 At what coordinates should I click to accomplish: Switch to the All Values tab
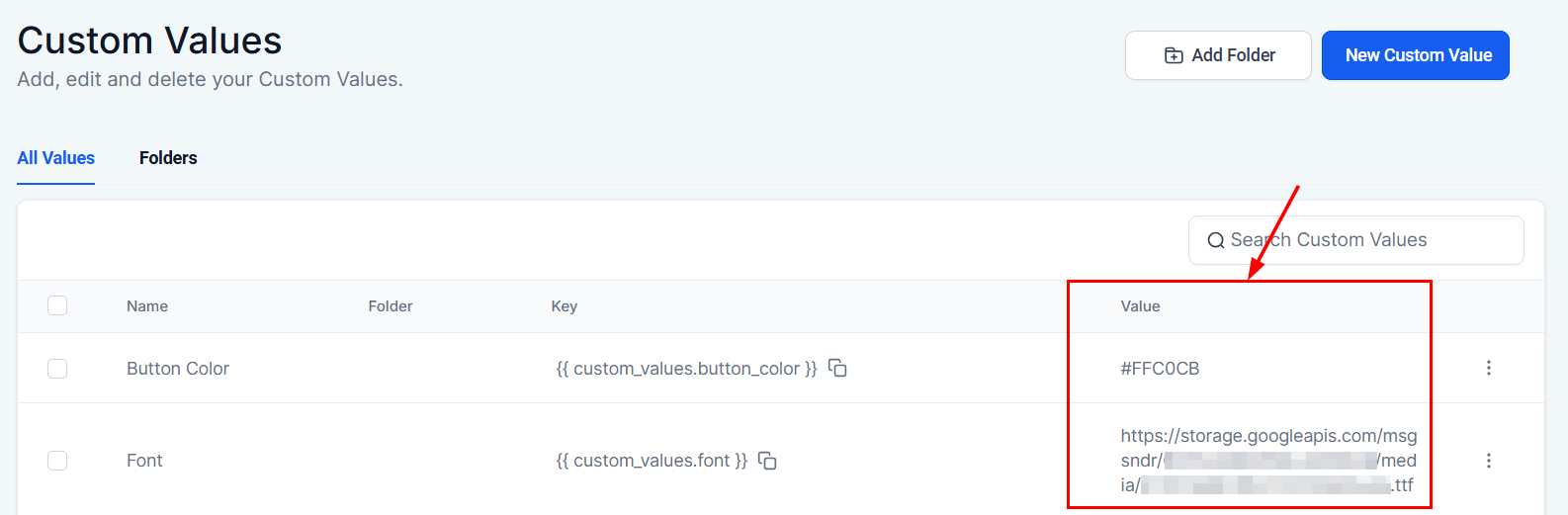tap(56, 158)
